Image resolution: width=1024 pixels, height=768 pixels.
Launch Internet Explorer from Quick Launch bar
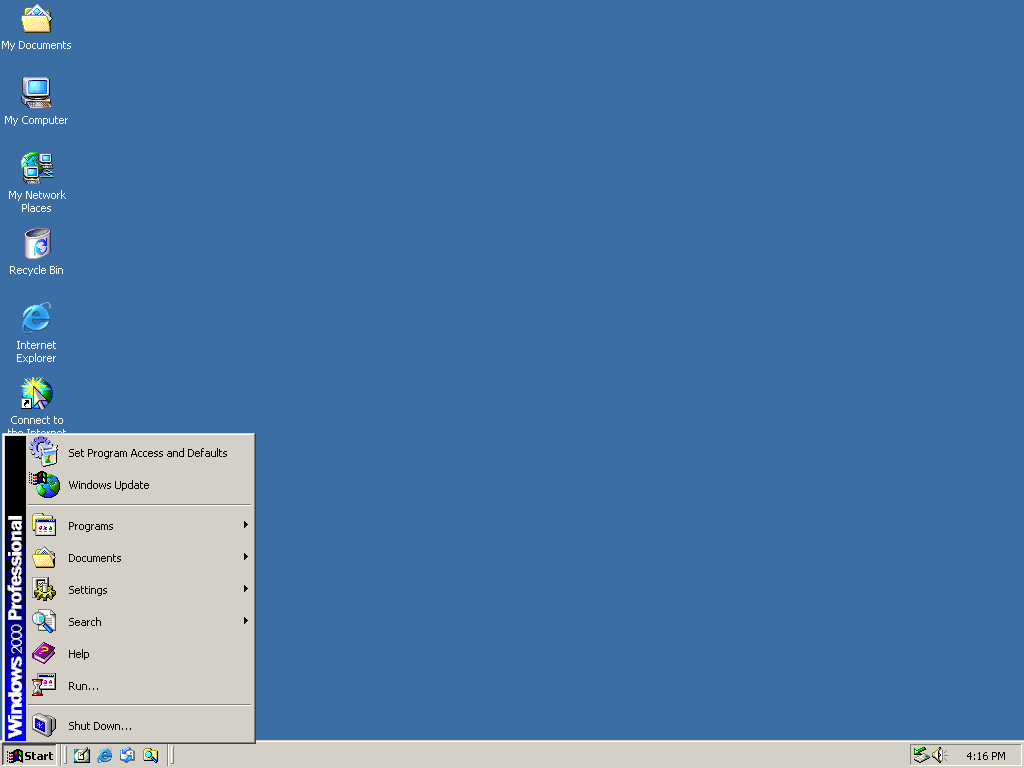pyautogui.click(x=104, y=755)
